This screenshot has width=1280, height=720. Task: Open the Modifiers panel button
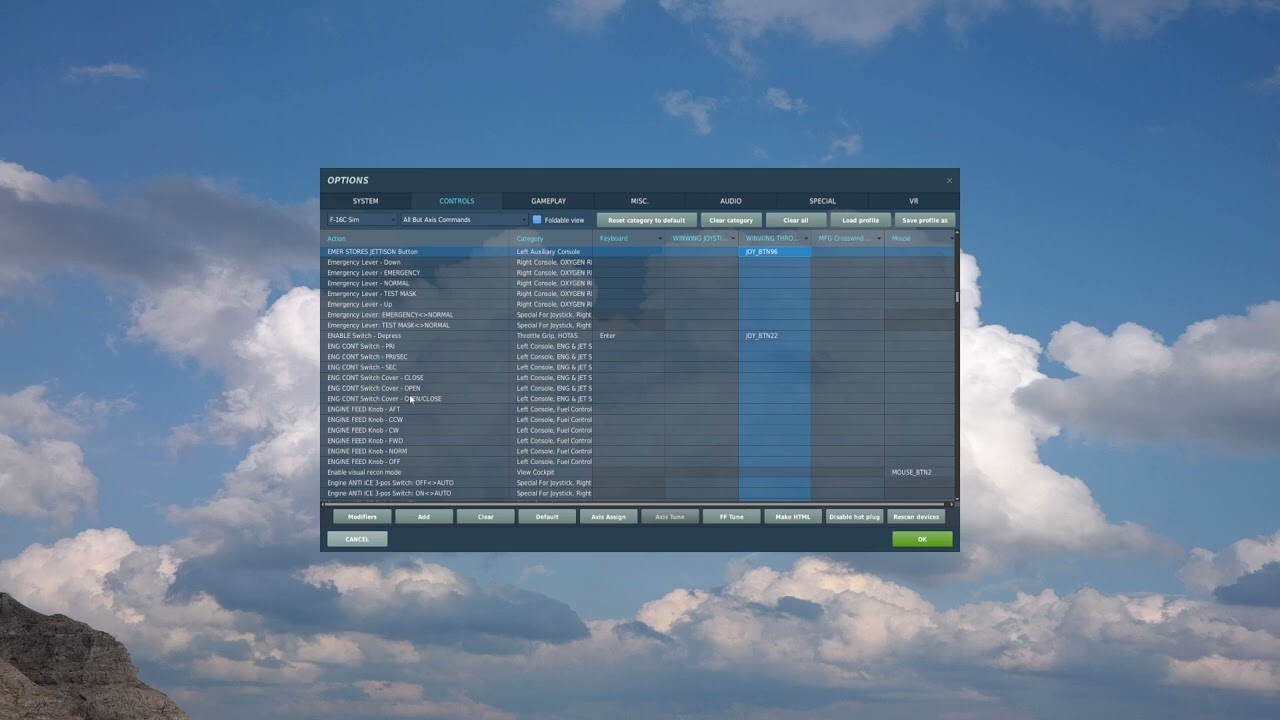362,517
